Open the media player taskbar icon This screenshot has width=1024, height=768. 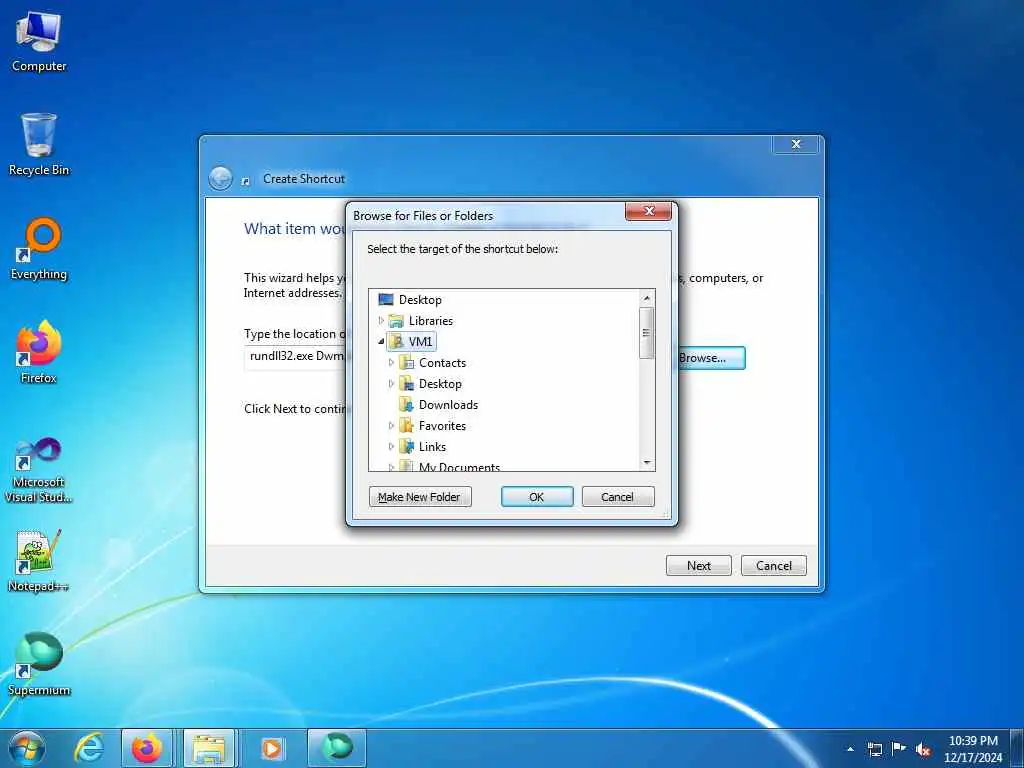272,748
